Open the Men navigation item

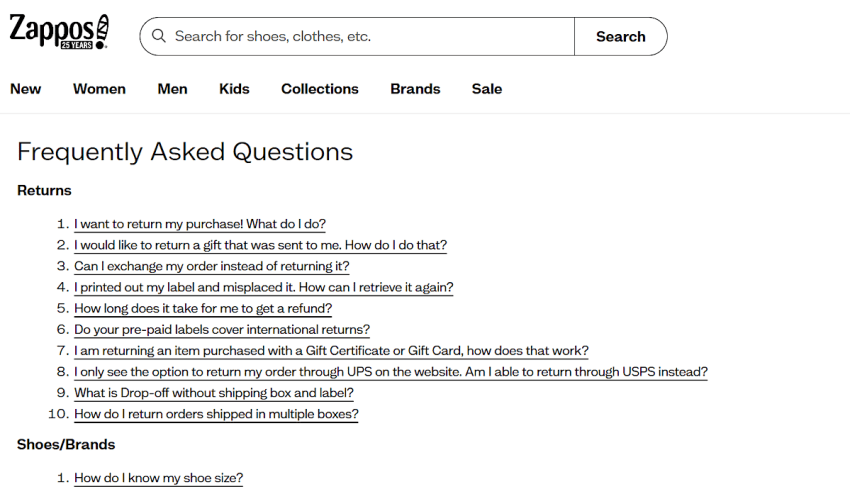[x=172, y=89]
